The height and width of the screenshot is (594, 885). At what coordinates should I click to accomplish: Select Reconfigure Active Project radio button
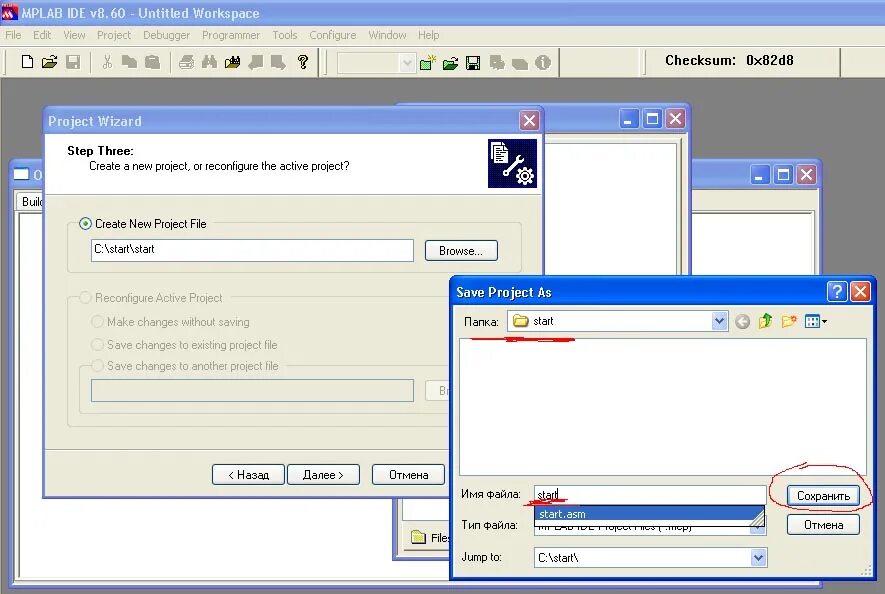click(85, 298)
